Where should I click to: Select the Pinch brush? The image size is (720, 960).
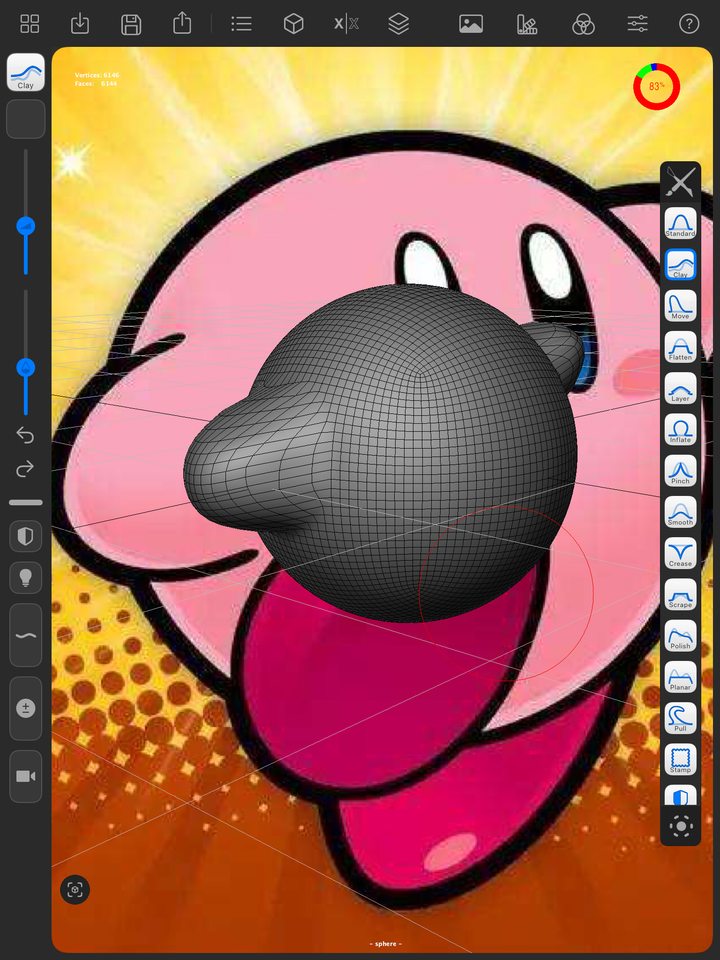[x=680, y=470]
